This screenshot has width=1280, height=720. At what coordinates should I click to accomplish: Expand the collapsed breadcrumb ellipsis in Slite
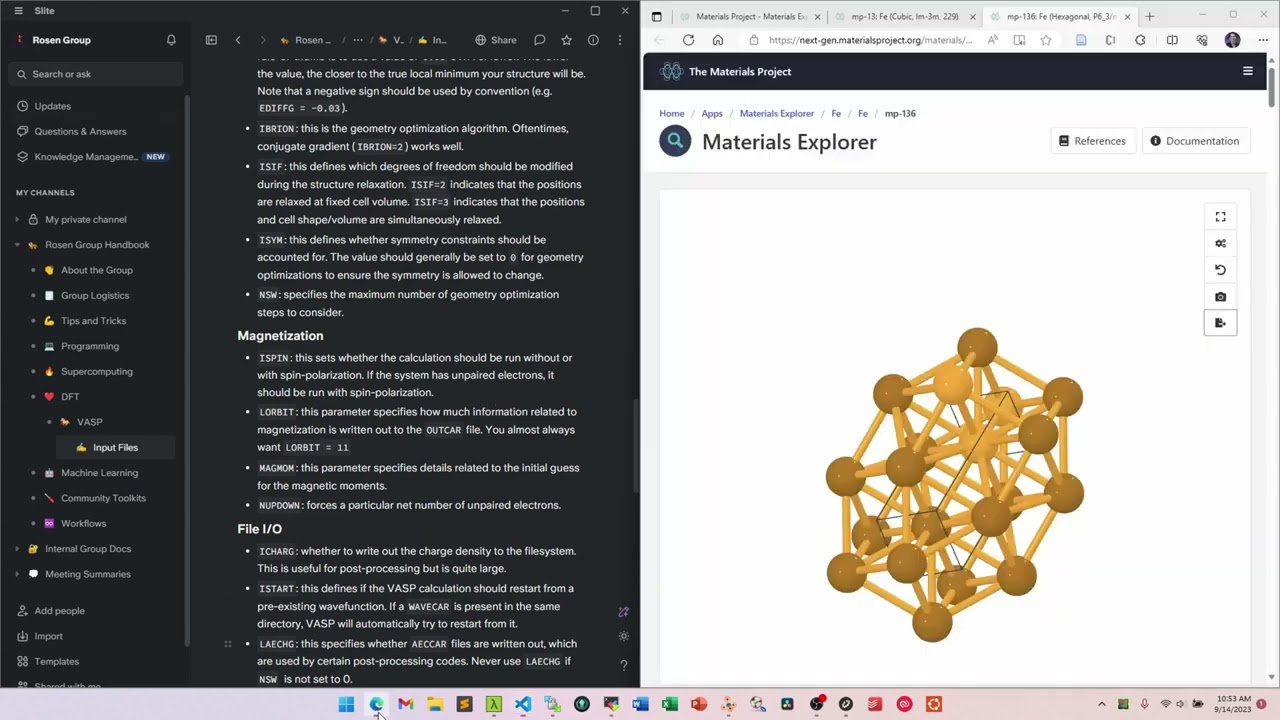pos(357,40)
